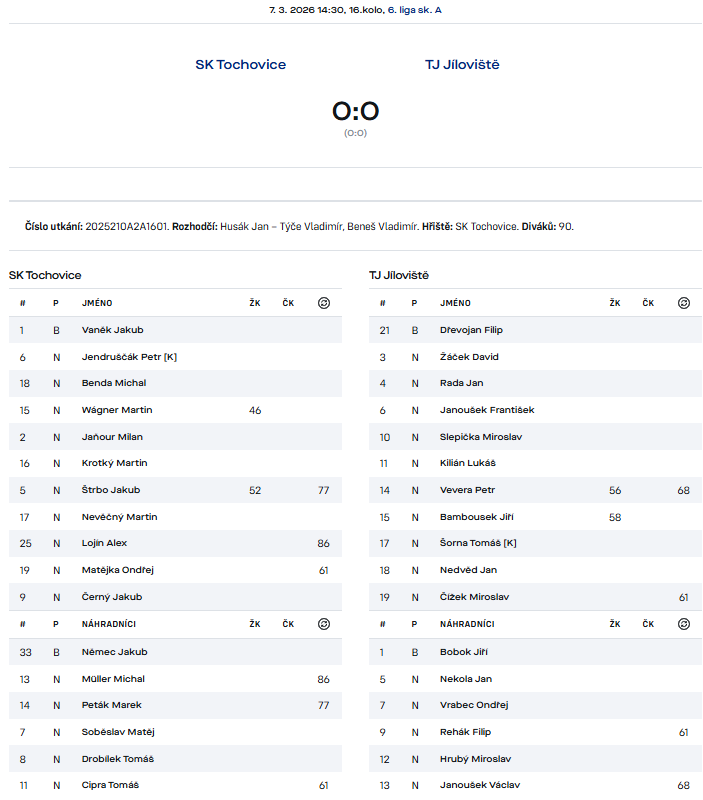The image size is (703, 800).
Task: Open TJ Jíloviště team link above the score
Action: pyautogui.click(x=462, y=65)
